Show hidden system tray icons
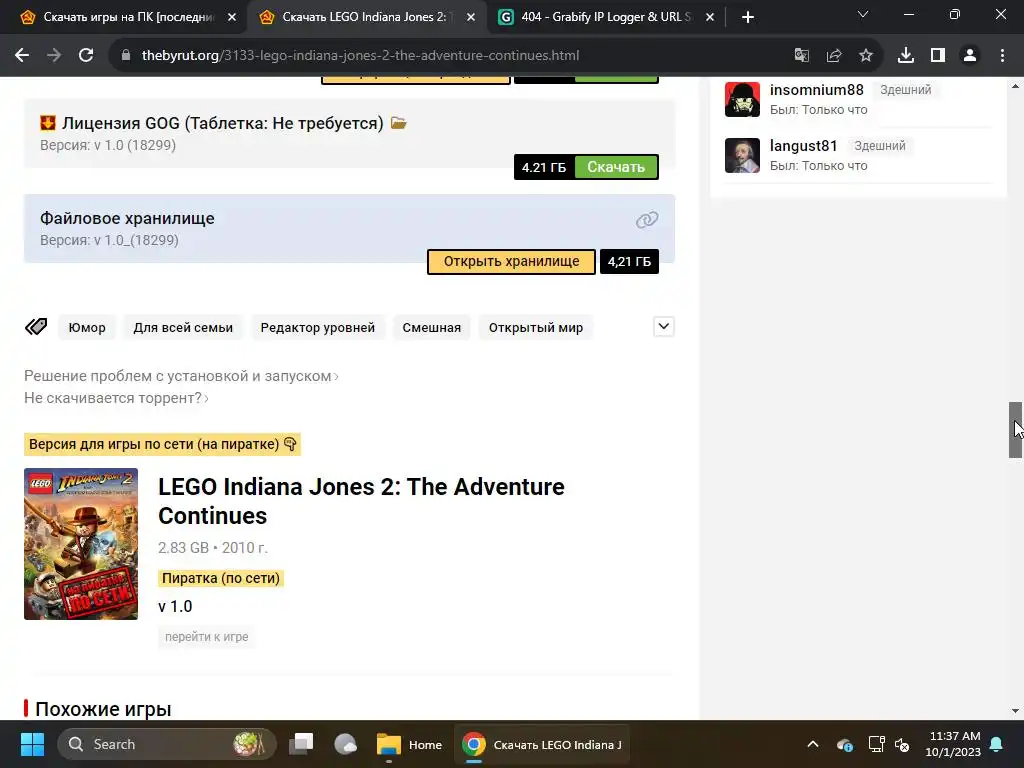The width and height of the screenshot is (1024, 768). 813,744
